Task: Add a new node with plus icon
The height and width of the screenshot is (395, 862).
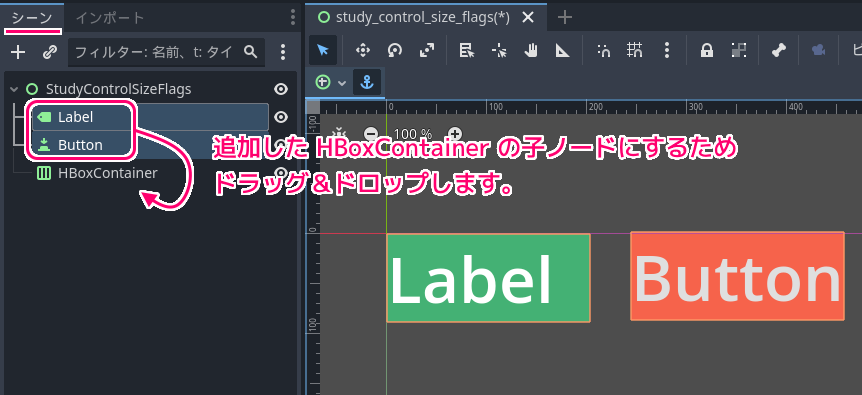Action: (x=19, y=52)
